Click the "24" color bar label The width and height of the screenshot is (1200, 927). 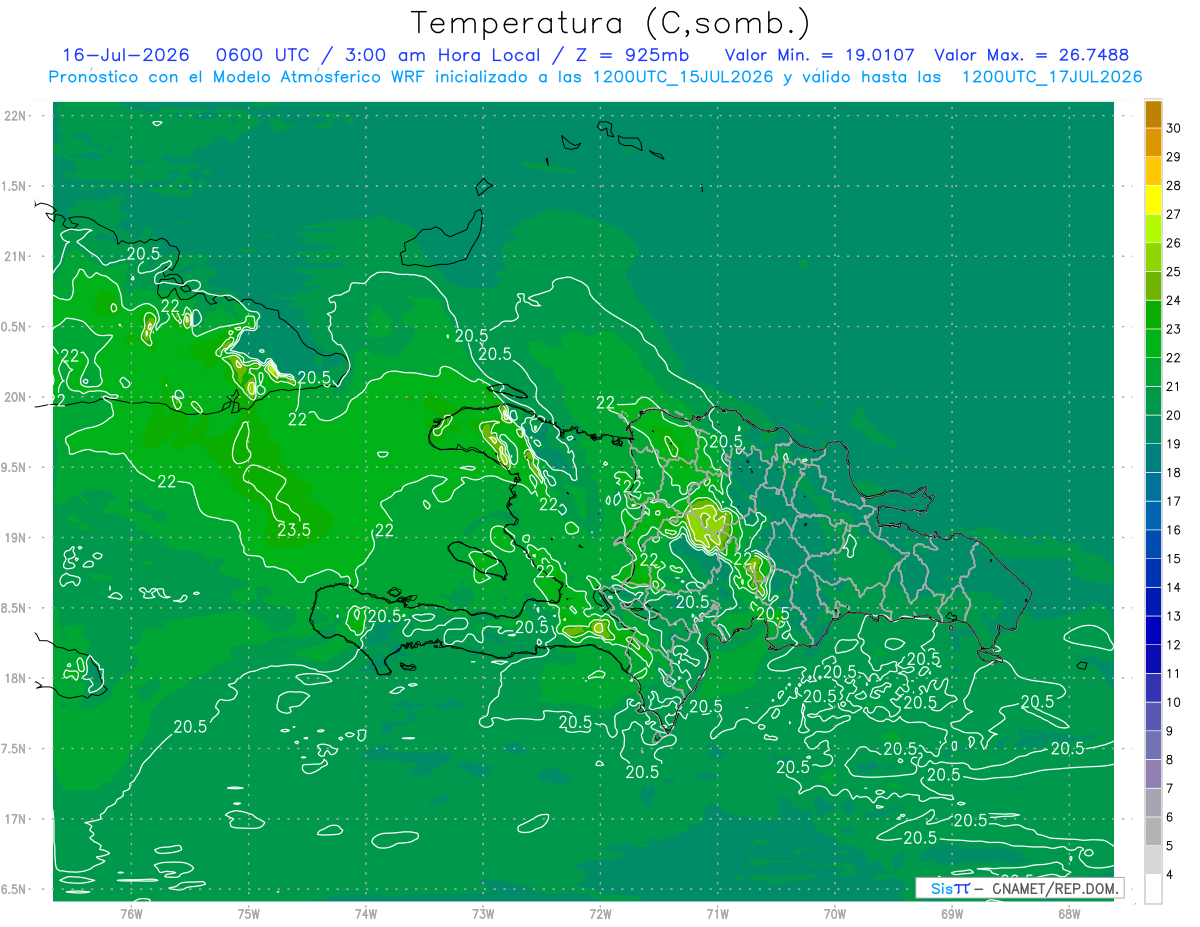[1174, 300]
